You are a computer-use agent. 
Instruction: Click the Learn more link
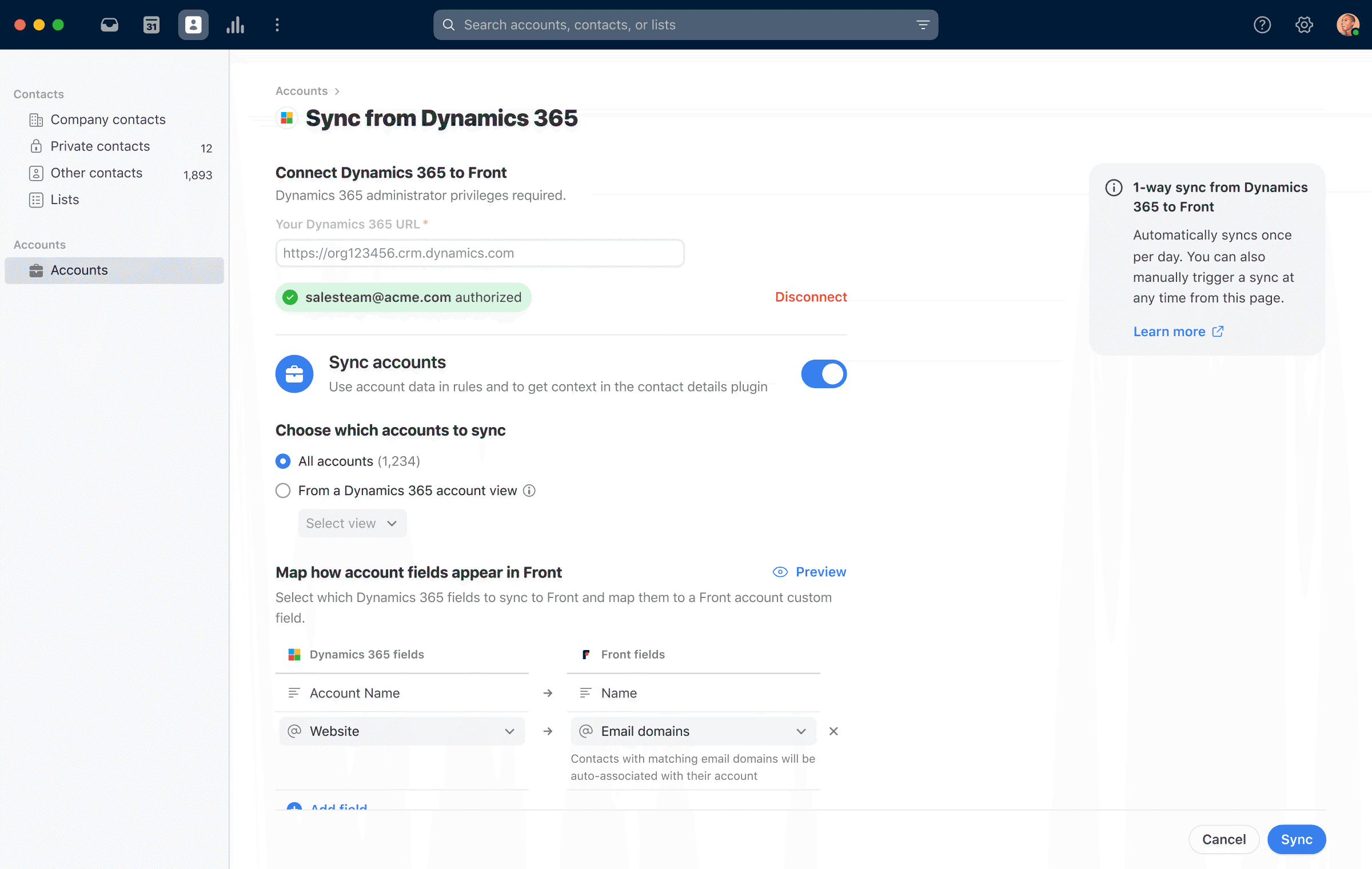(x=1169, y=331)
